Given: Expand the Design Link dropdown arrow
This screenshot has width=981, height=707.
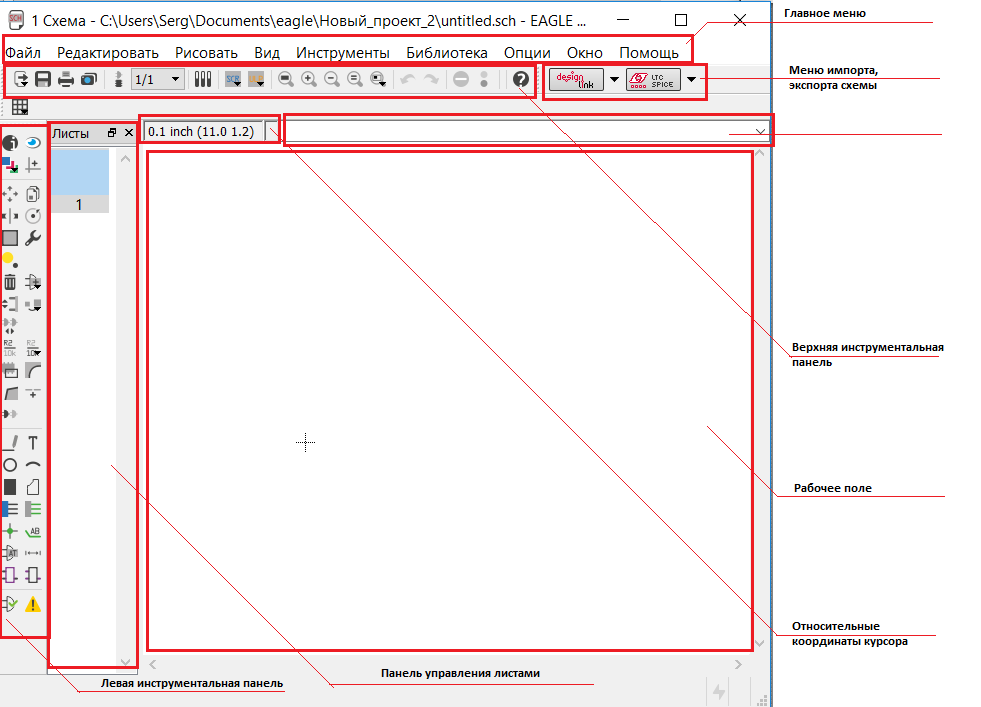Looking at the screenshot, I should coord(614,80).
